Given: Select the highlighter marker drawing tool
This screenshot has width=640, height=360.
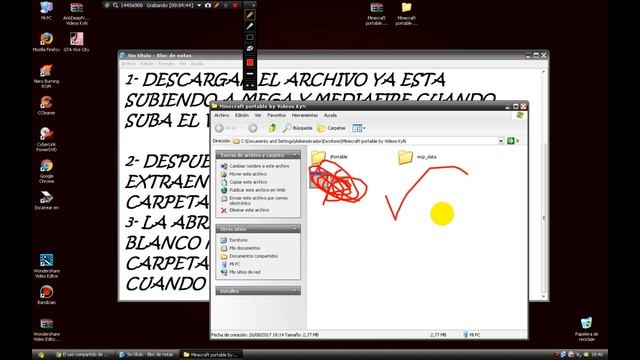Looking at the screenshot, I should point(250,26).
